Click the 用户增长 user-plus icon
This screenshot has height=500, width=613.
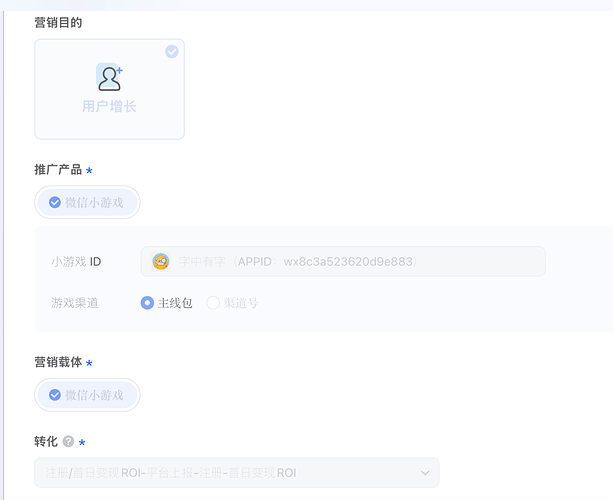[109, 77]
